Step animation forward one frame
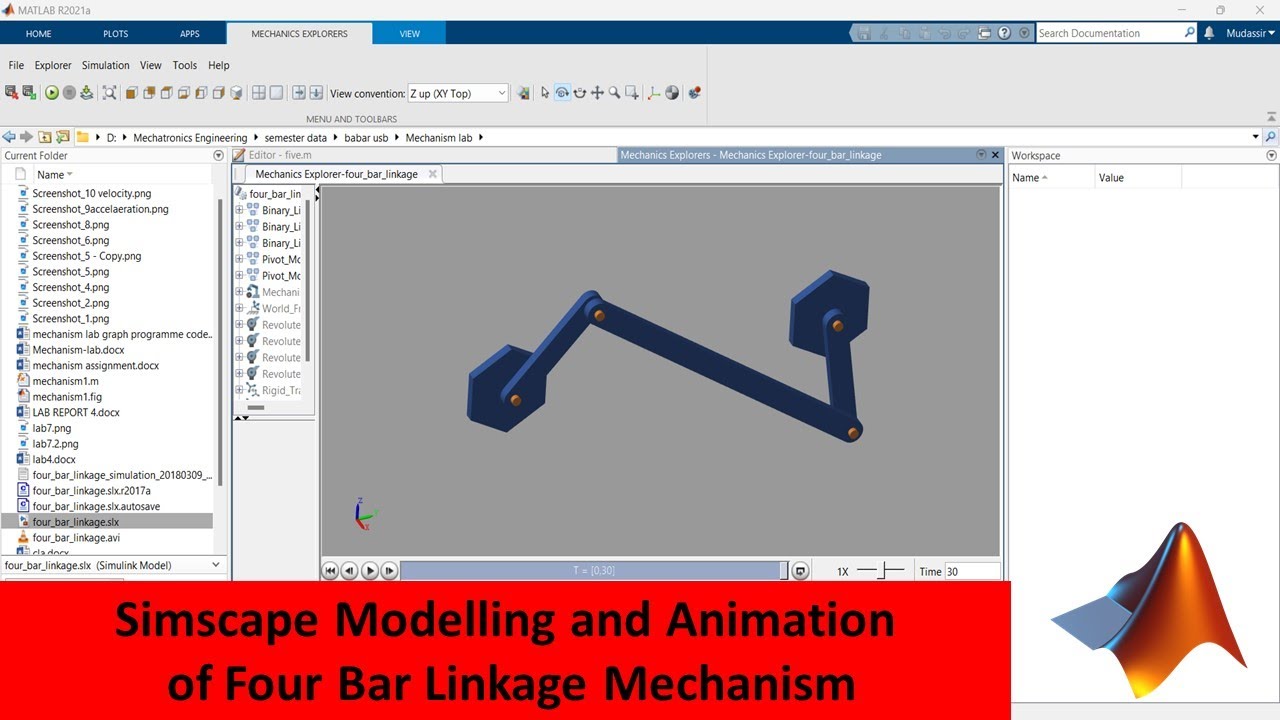Image resolution: width=1280 pixels, height=720 pixels. [390, 571]
